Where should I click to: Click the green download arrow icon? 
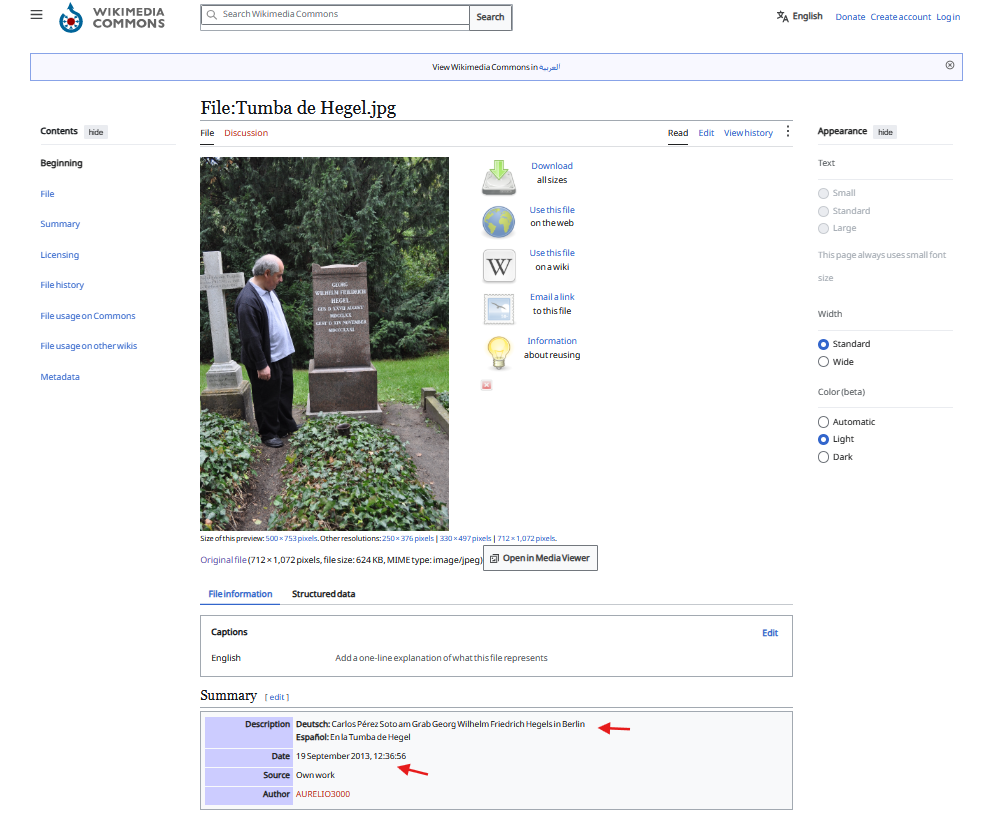pos(499,177)
